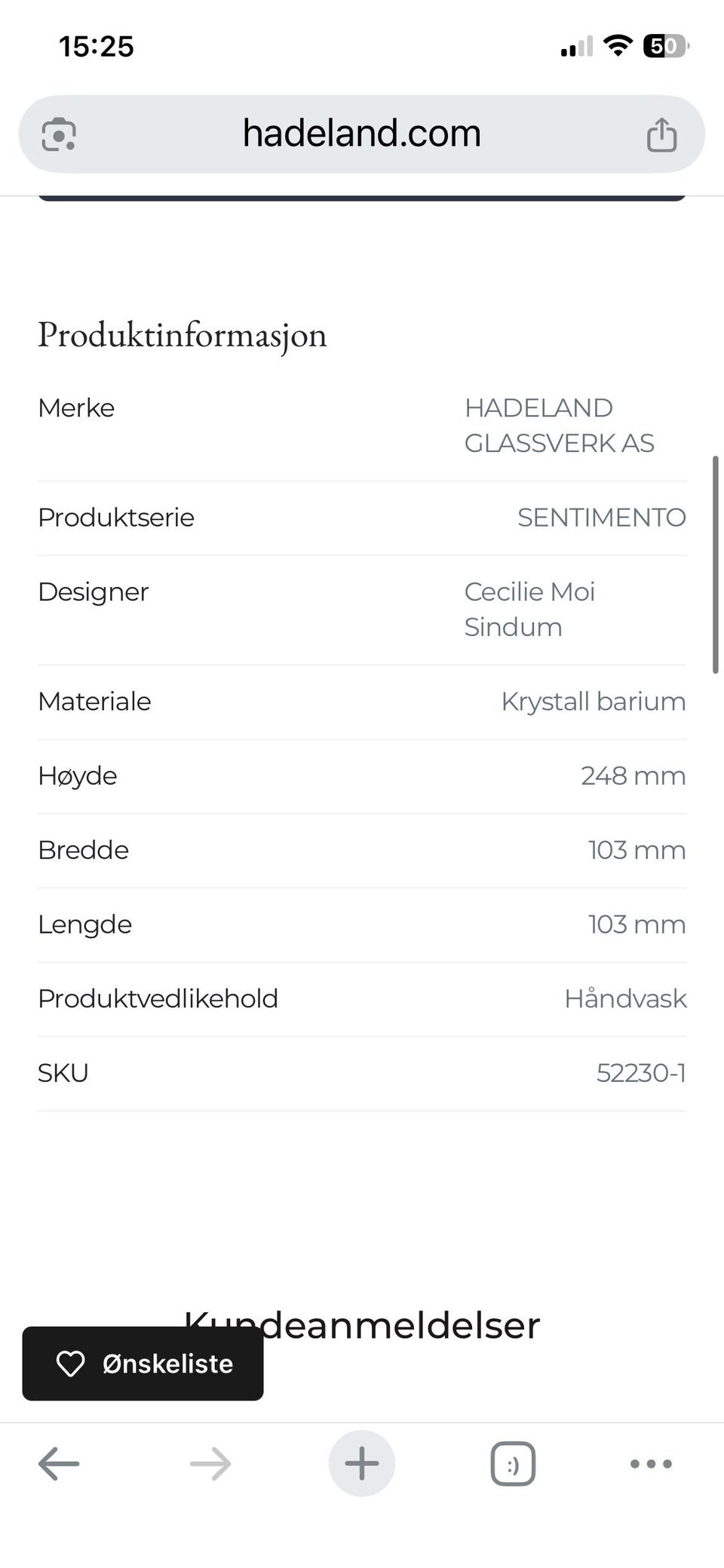Tap the hadeland.com address field

click(362, 134)
